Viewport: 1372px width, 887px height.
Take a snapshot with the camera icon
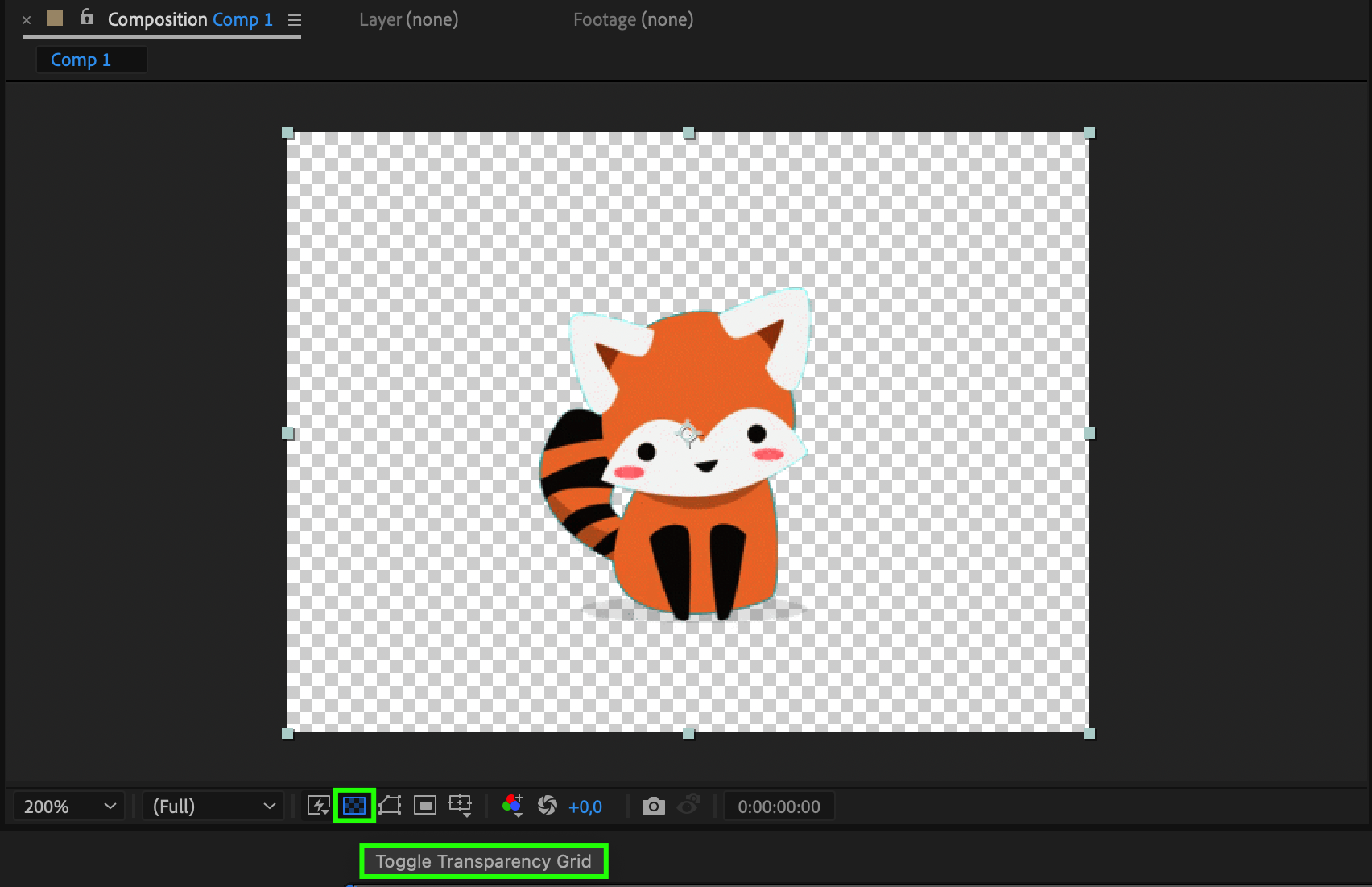click(653, 806)
